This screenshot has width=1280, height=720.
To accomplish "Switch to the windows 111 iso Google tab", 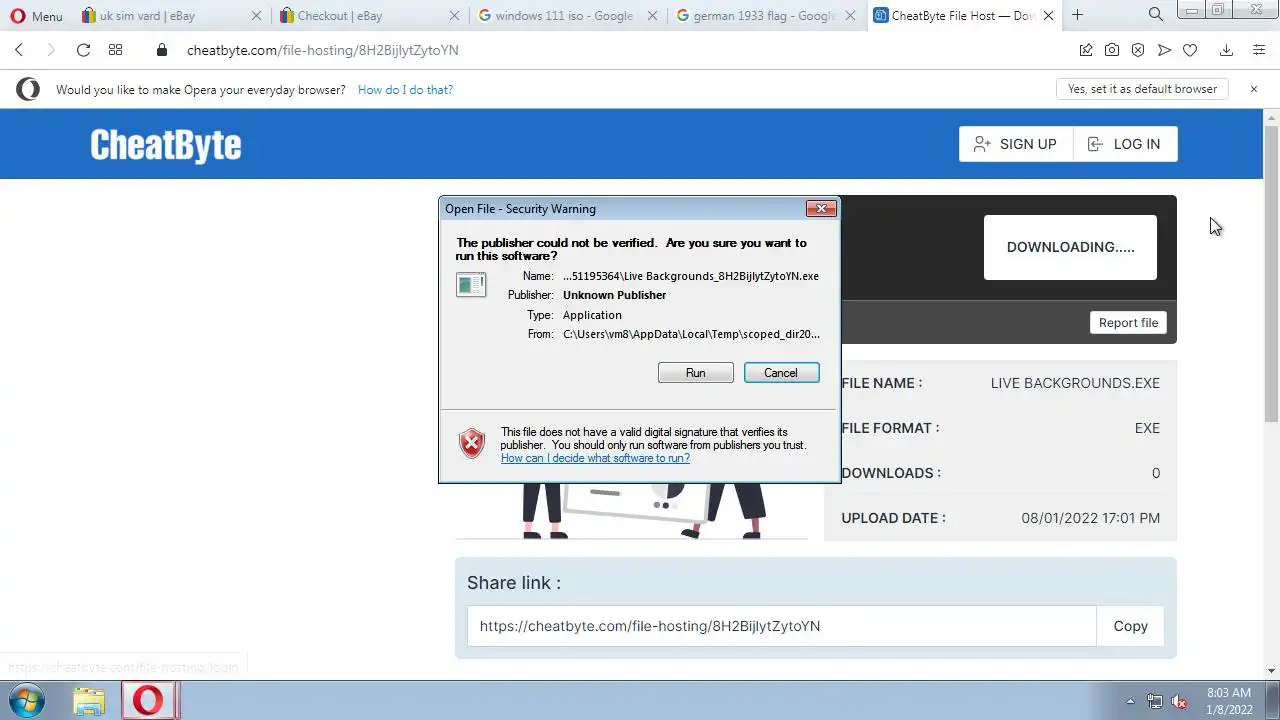I will coord(556,16).
